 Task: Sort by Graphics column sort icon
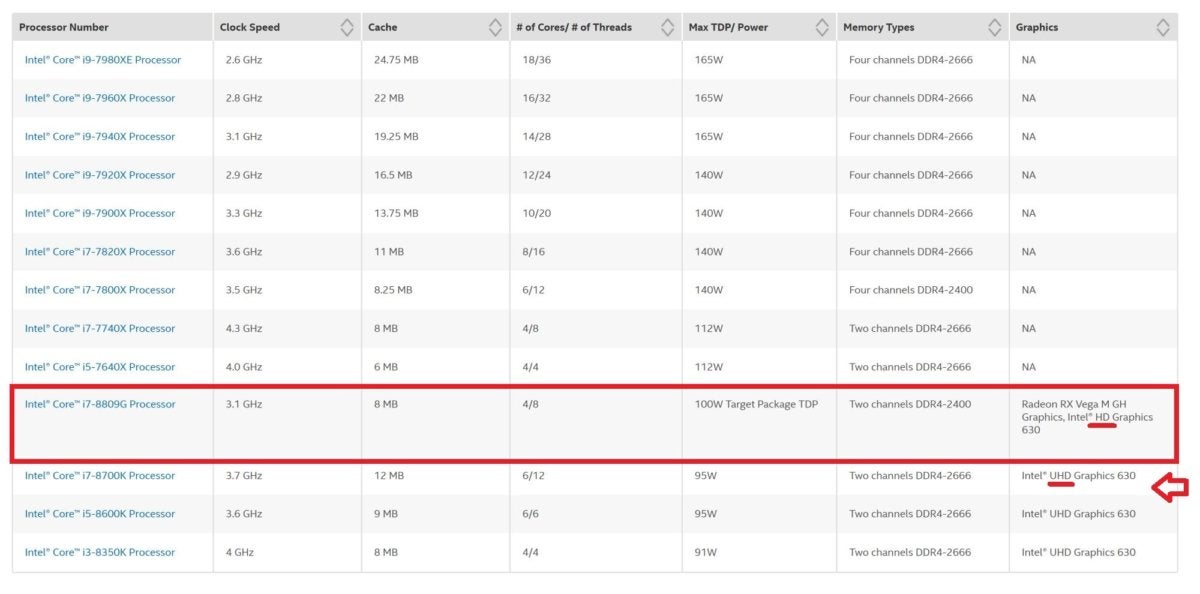[1162, 27]
